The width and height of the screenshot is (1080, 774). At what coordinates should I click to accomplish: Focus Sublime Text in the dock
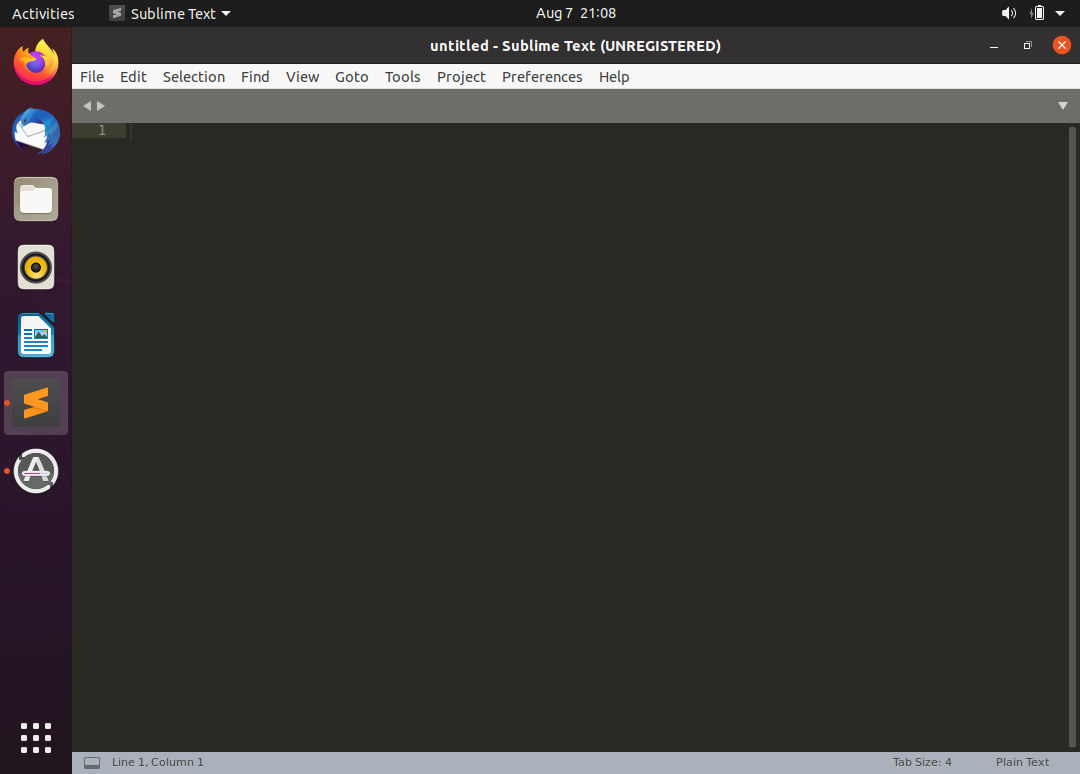36,403
